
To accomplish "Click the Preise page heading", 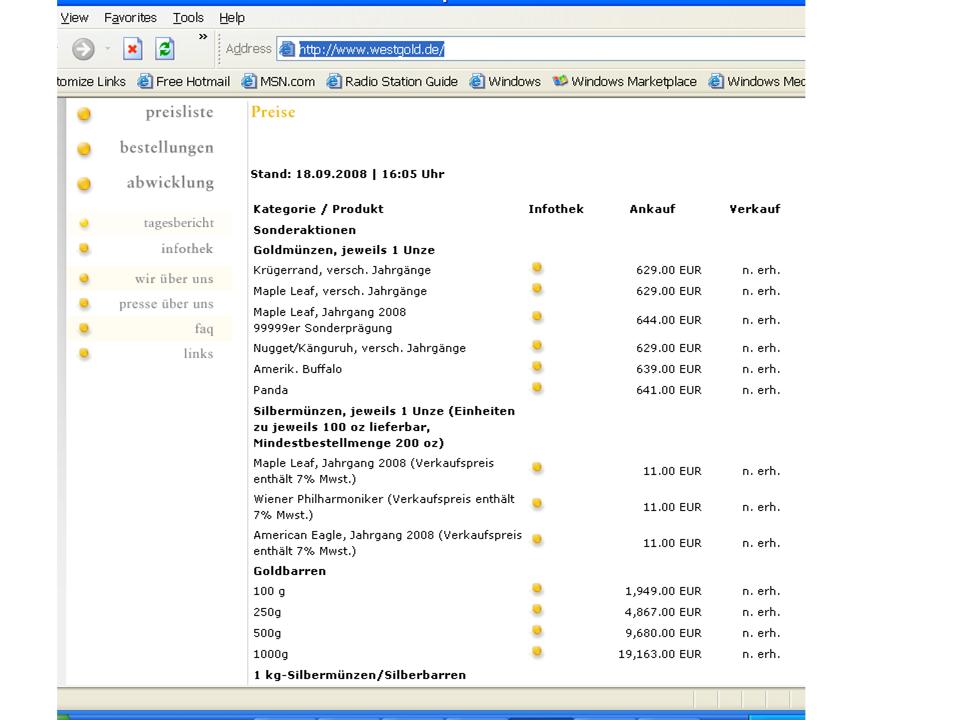I will [x=273, y=112].
